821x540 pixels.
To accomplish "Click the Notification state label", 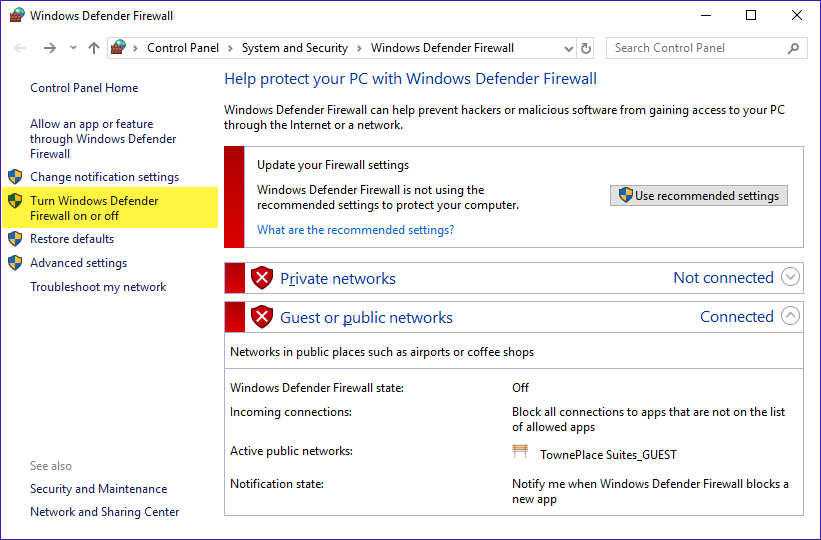I will (x=277, y=484).
